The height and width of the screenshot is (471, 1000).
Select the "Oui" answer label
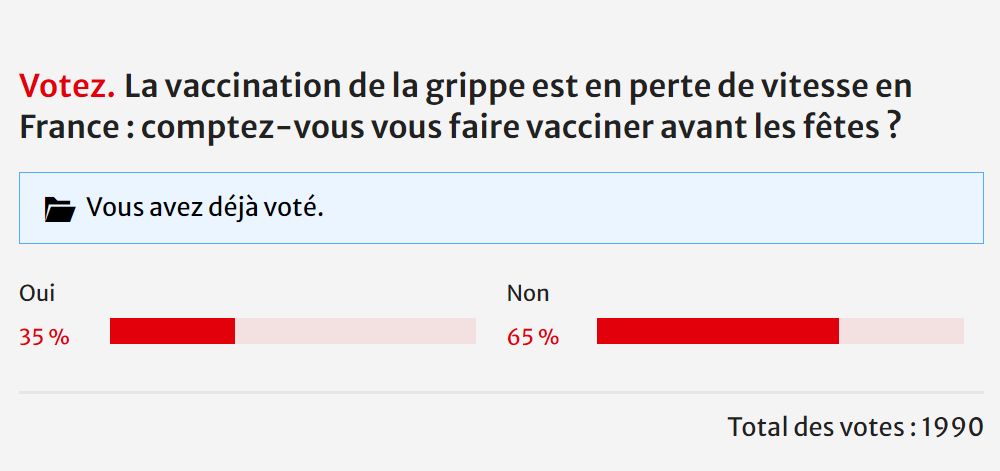[37, 293]
